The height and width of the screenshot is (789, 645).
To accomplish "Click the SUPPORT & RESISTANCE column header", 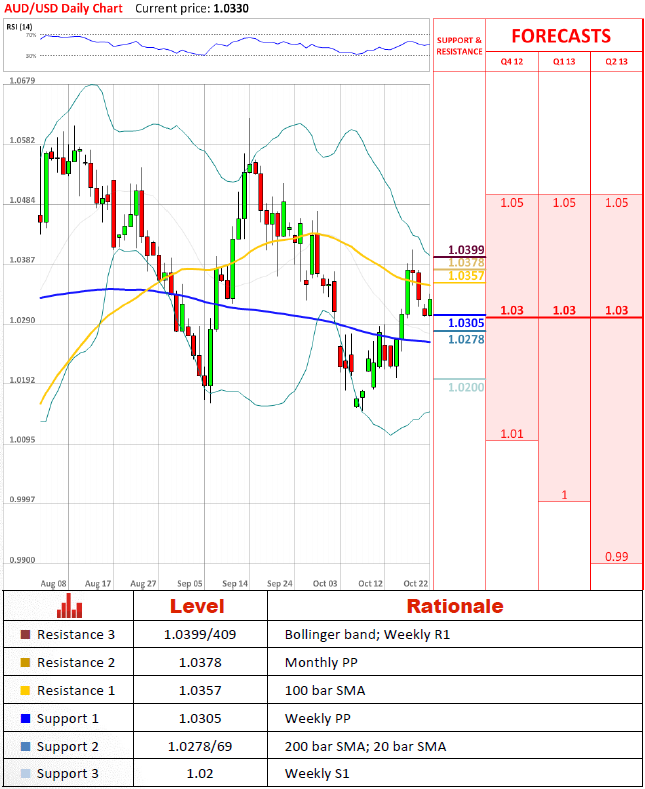I will (x=459, y=46).
